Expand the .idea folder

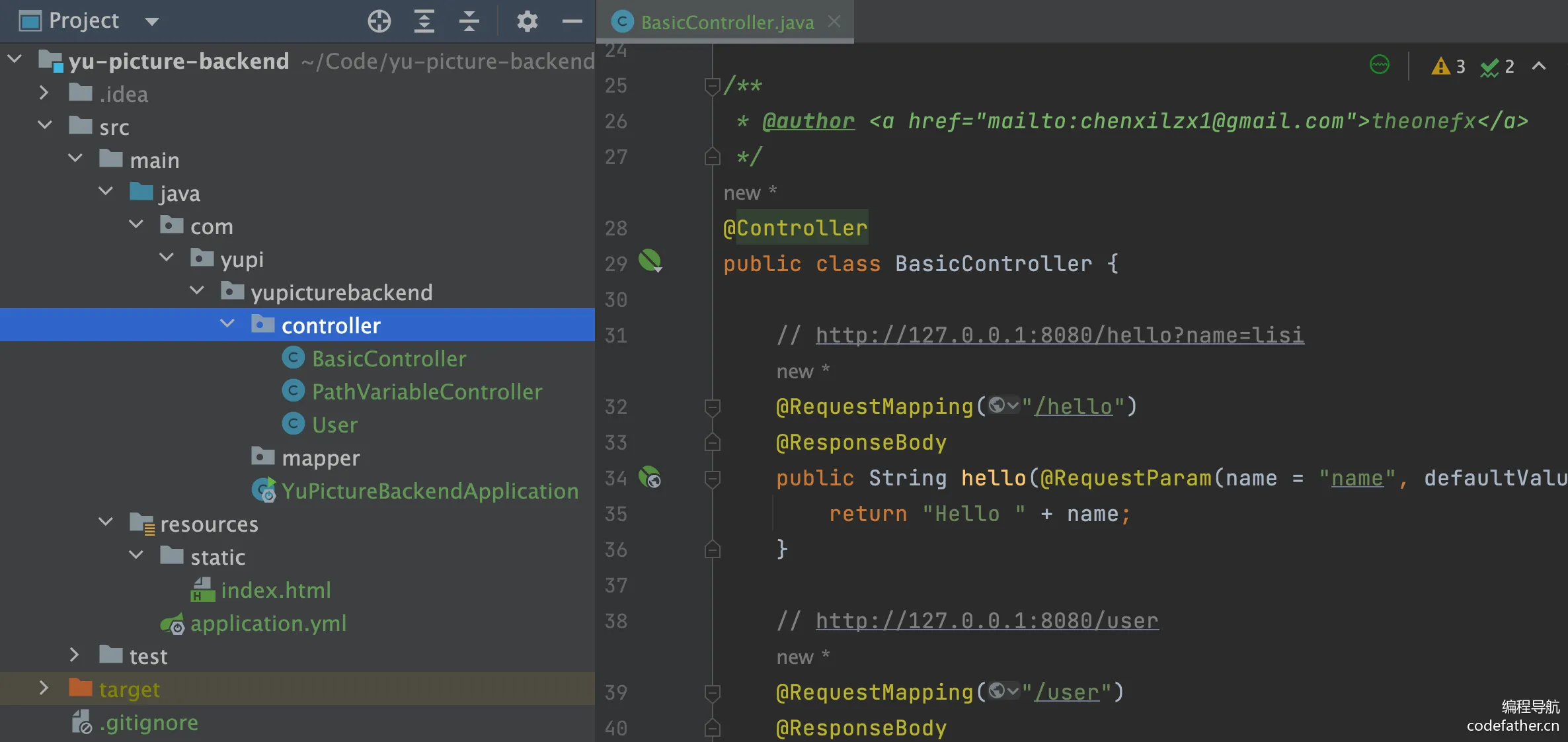[44, 93]
